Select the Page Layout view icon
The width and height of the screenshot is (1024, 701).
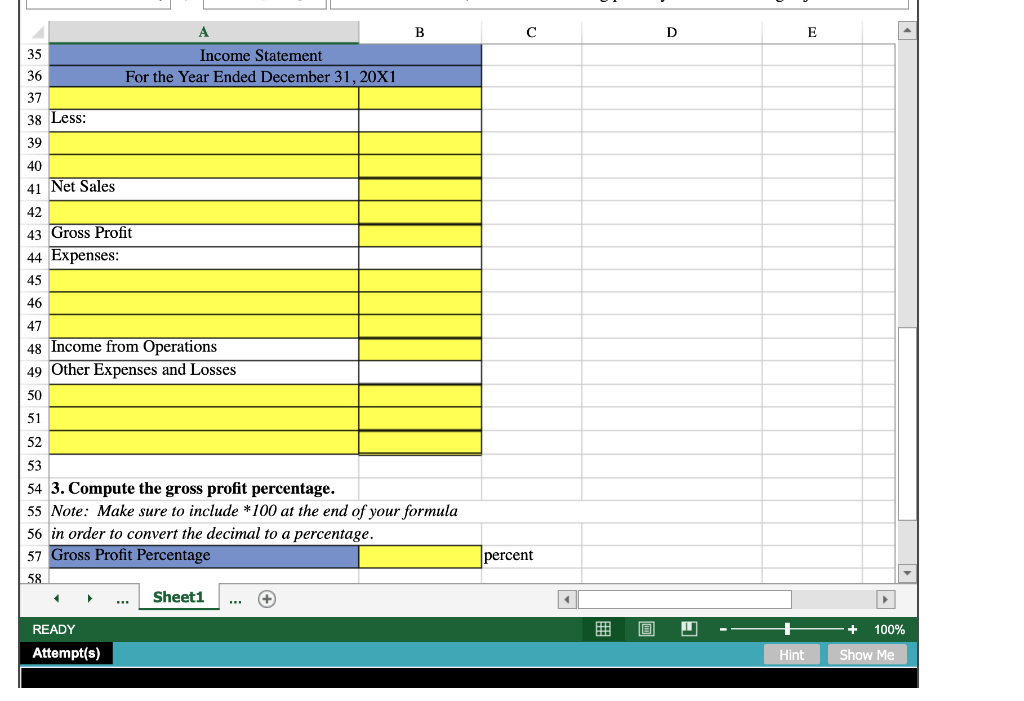click(x=646, y=629)
